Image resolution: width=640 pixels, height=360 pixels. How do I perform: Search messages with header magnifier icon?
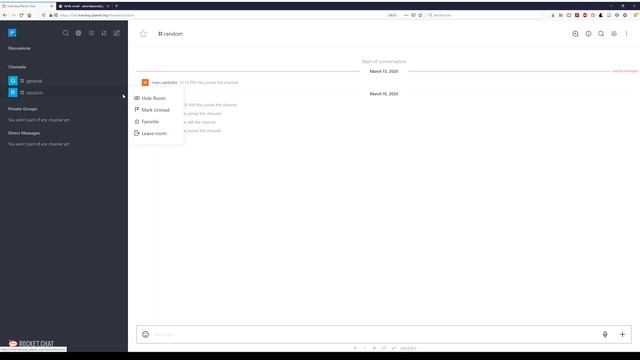(x=601, y=34)
